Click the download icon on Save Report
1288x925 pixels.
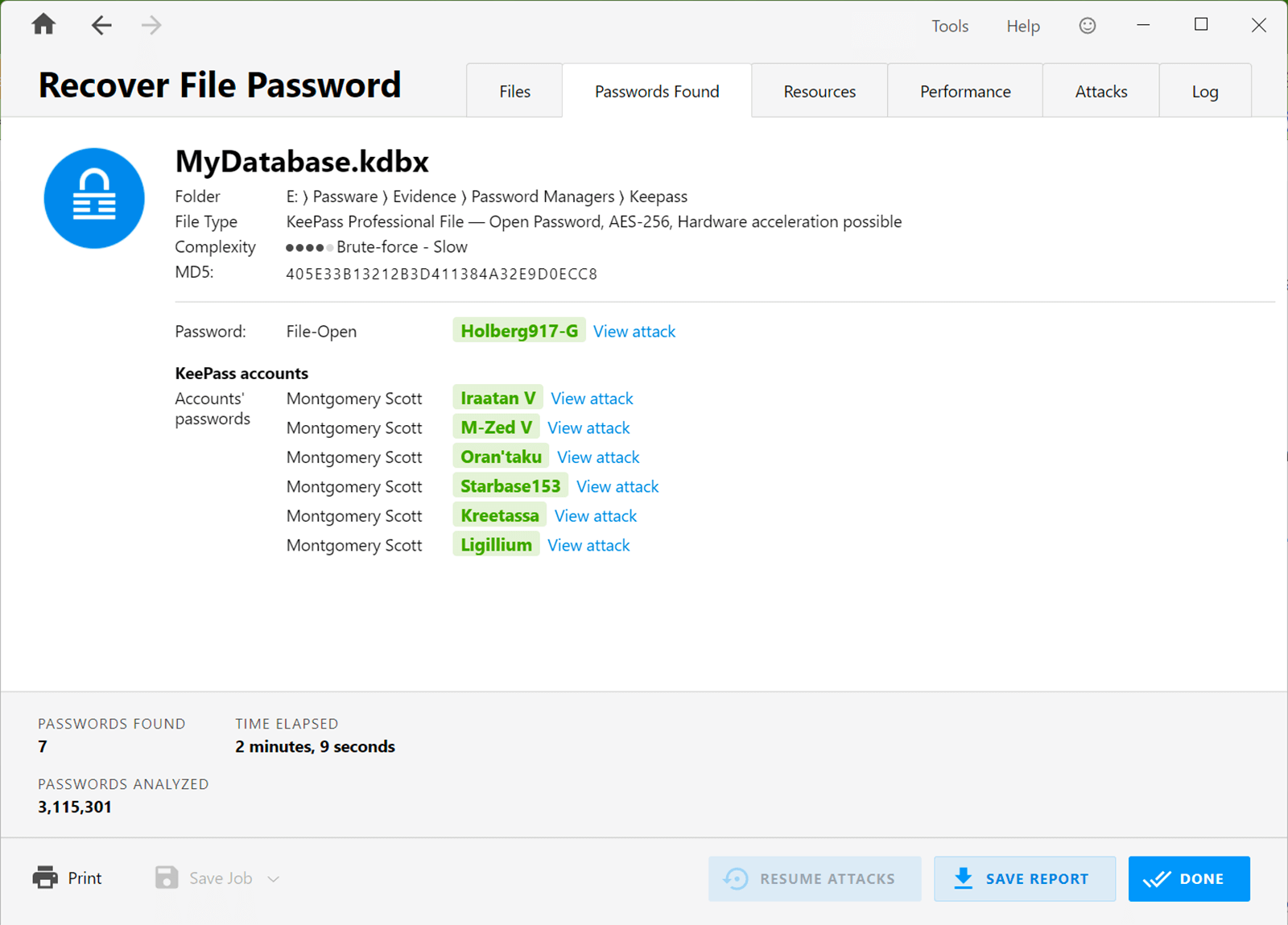tap(963, 878)
